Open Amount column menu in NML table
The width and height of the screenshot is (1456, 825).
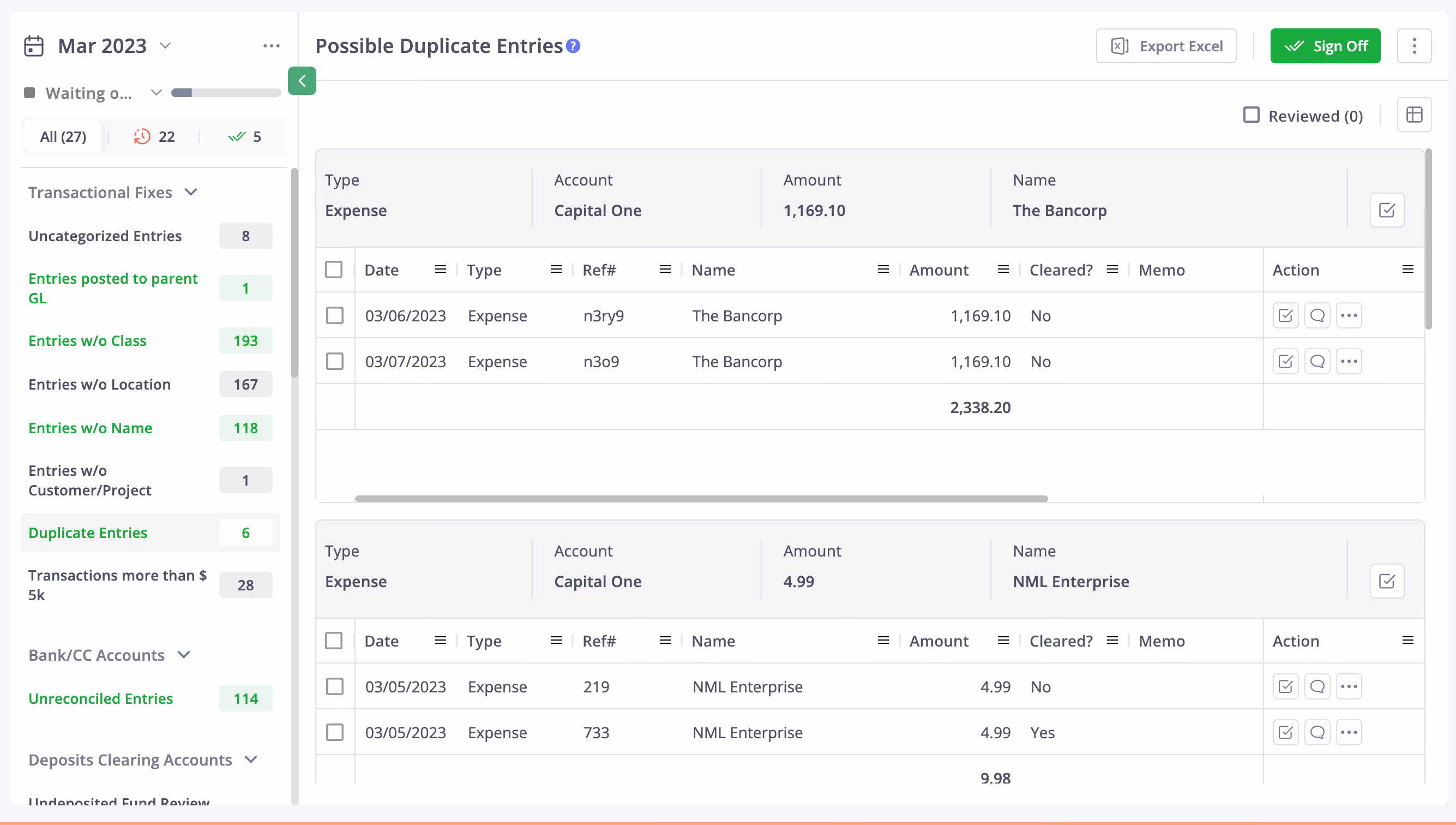point(1003,640)
